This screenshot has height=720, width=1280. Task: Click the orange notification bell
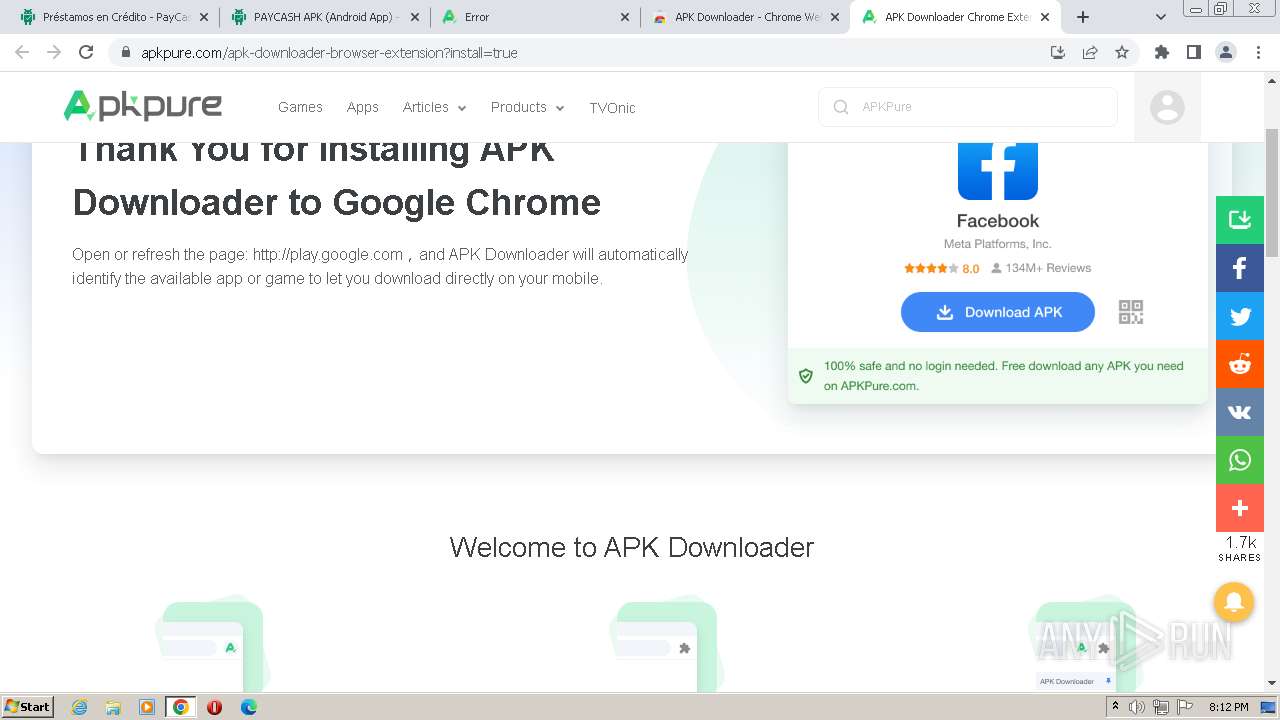click(x=1234, y=602)
